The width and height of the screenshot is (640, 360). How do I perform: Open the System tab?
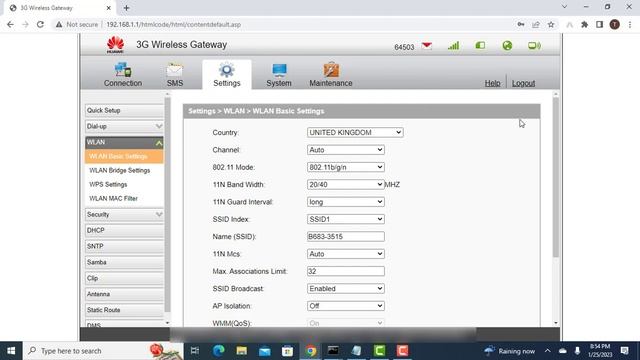click(x=279, y=75)
